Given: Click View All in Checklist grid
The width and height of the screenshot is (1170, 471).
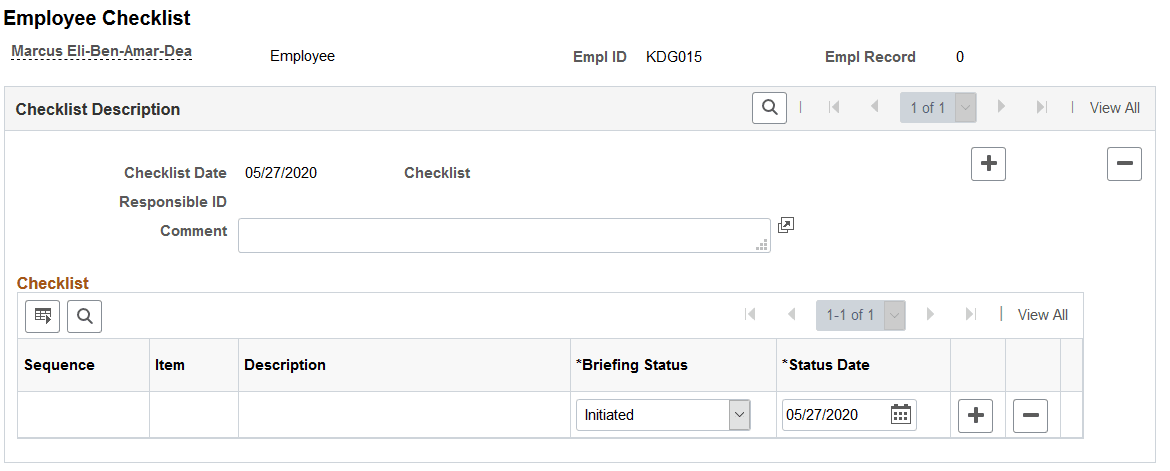Looking at the screenshot, I should point(1042,315).
